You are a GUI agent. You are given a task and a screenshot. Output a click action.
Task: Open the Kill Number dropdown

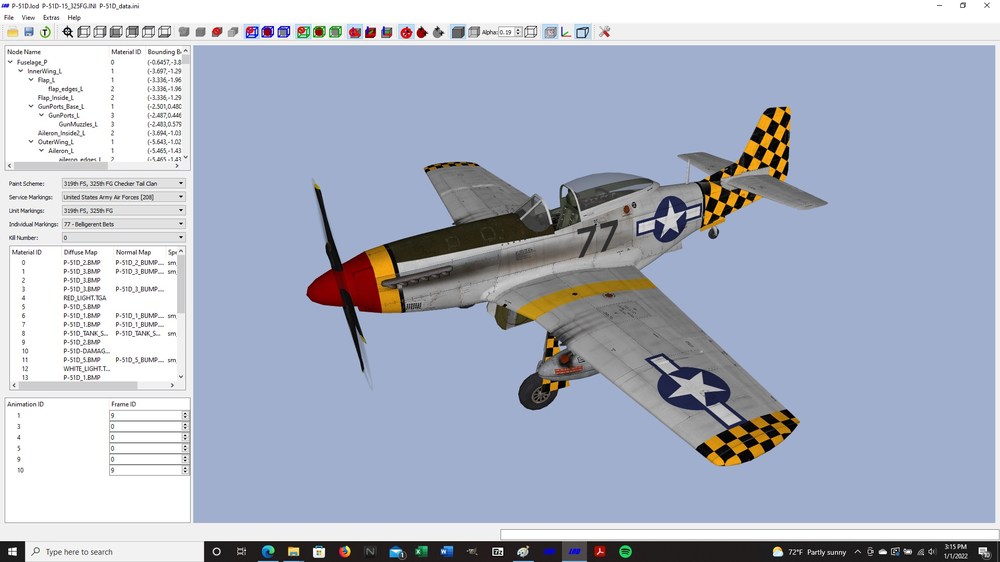[123, 237]
